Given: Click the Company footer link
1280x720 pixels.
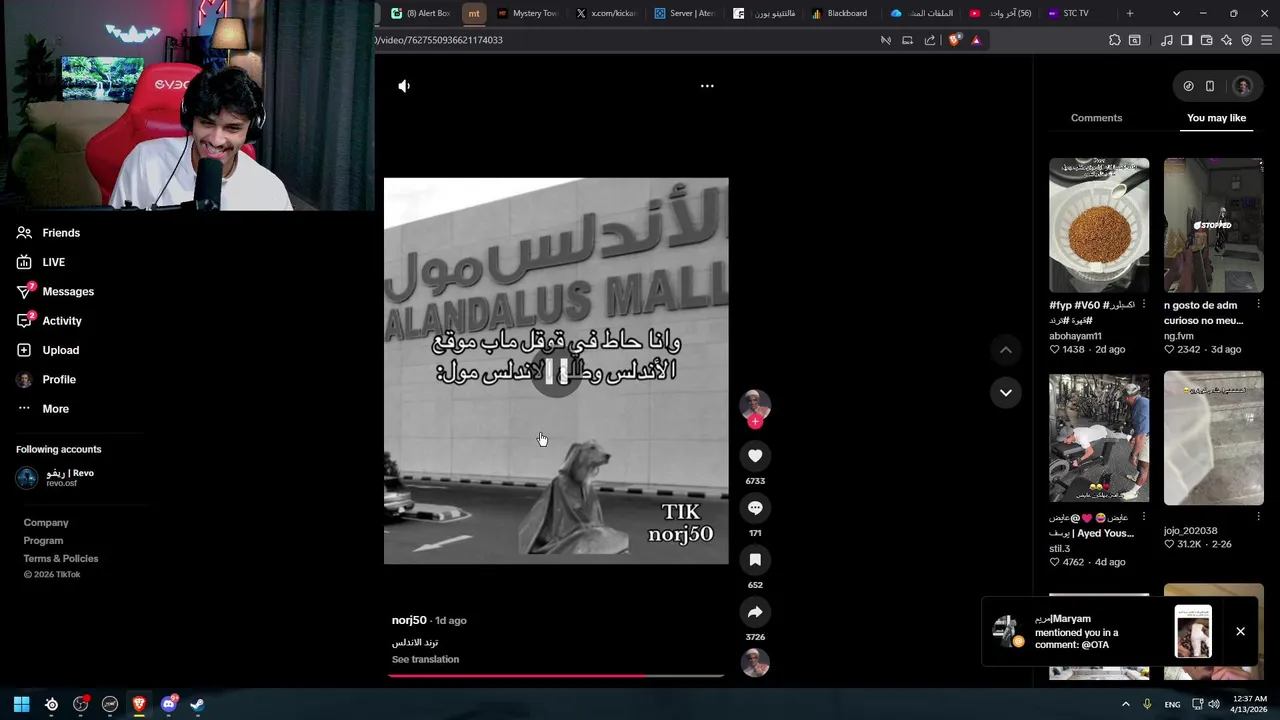Looking at the screenshot, I should pyautogui.click(x=46, y=522).
